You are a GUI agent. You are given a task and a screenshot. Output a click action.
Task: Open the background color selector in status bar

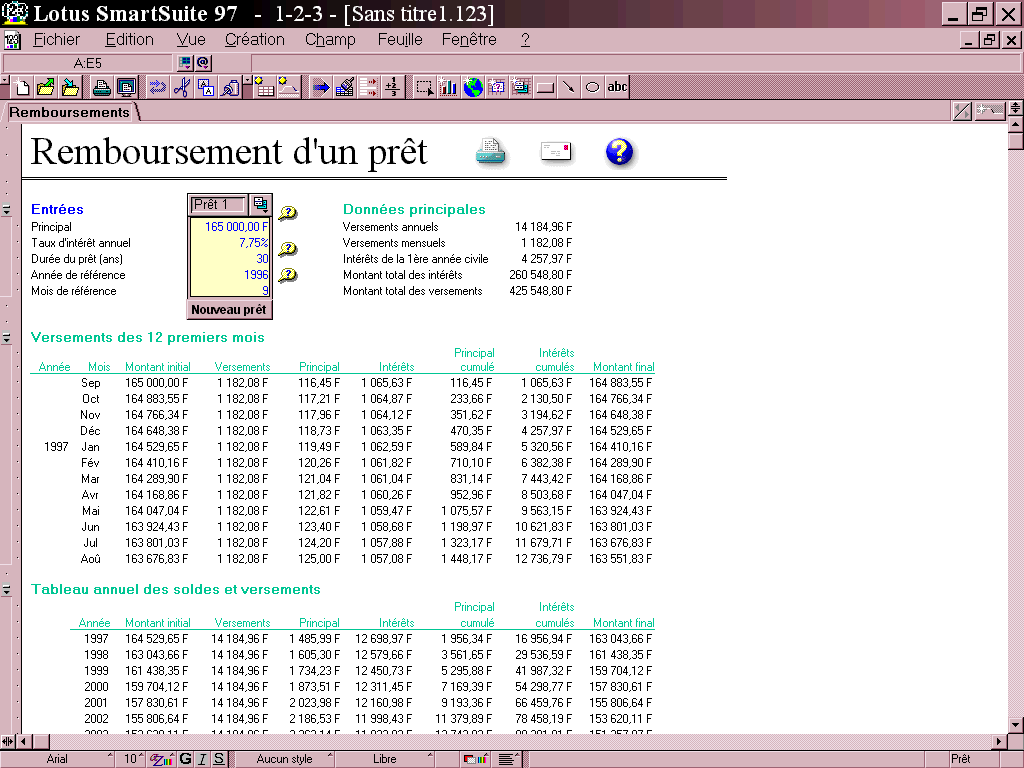(475, 759)
